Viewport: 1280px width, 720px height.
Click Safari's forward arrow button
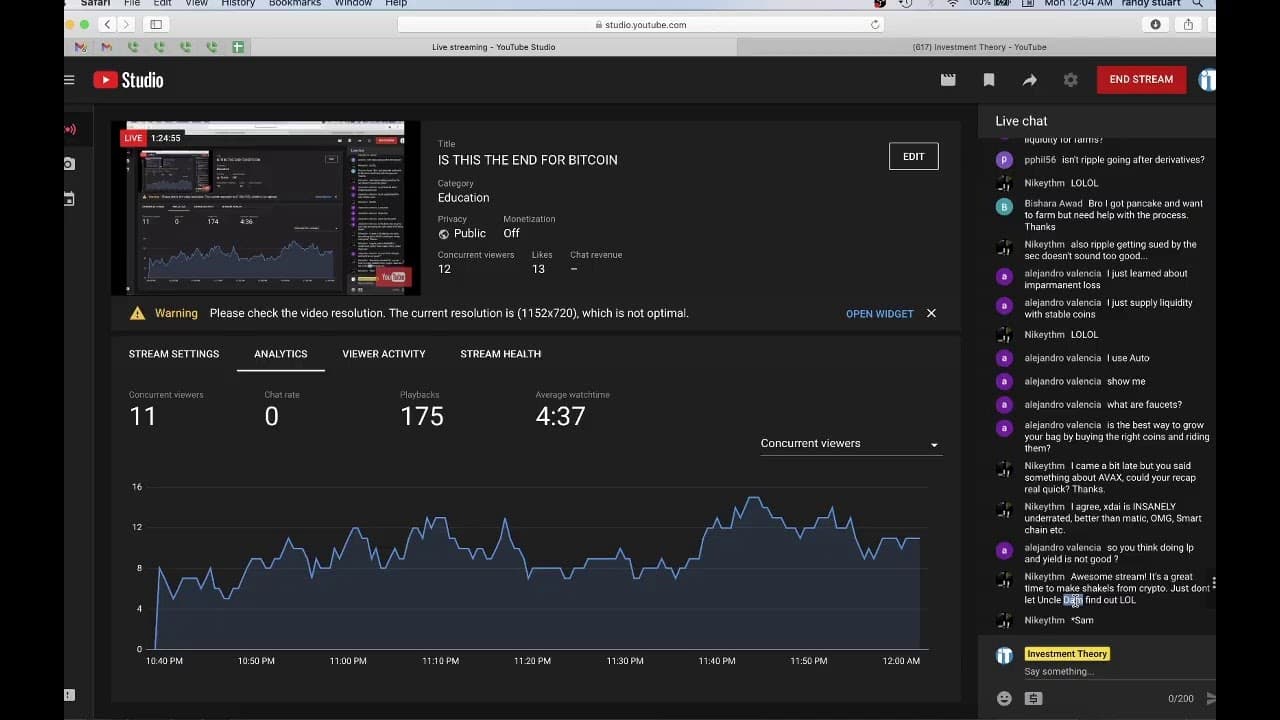point(127,24)
